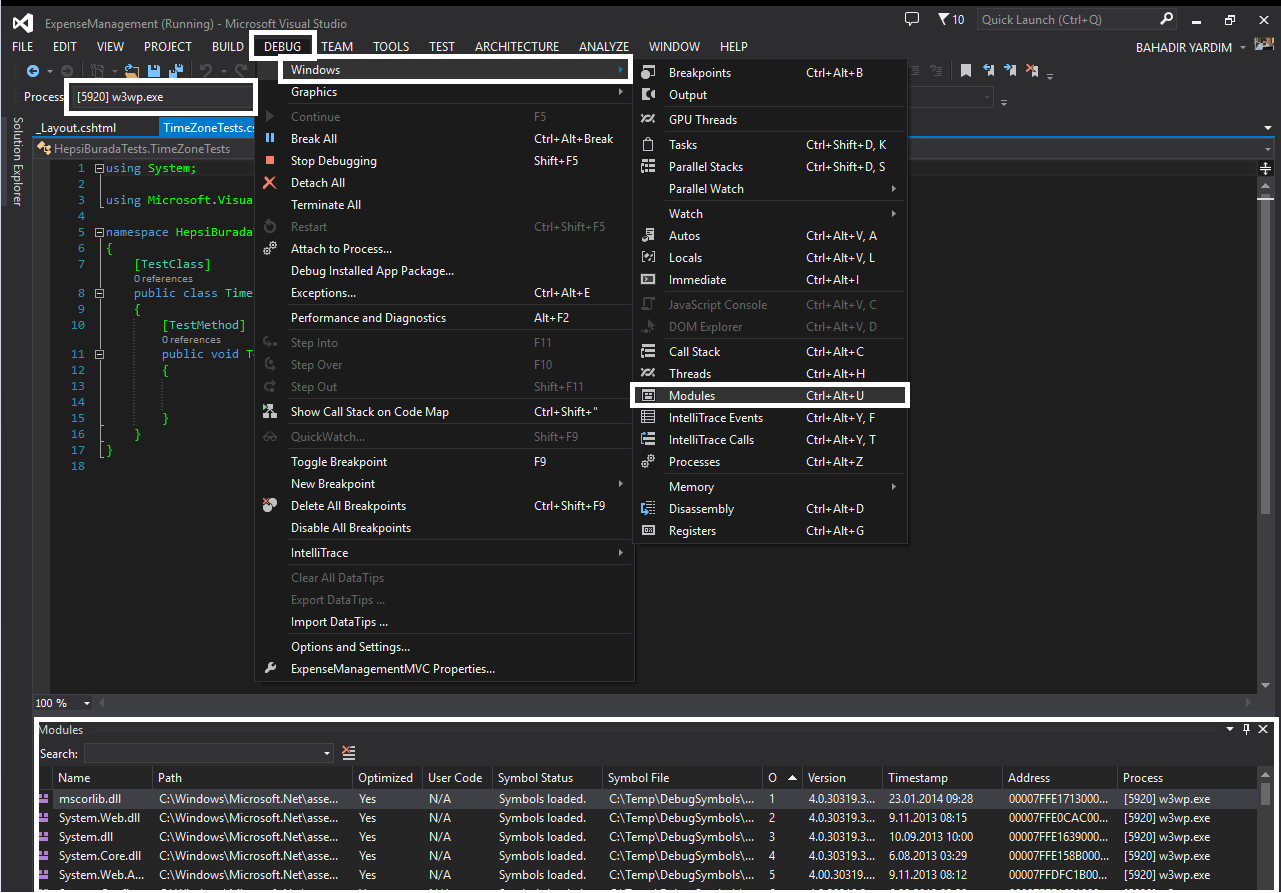Click the clear search filter icon in Modules
Image resolution: width=1281 pixels, height=893 pixels.
[x=349, y=753]
